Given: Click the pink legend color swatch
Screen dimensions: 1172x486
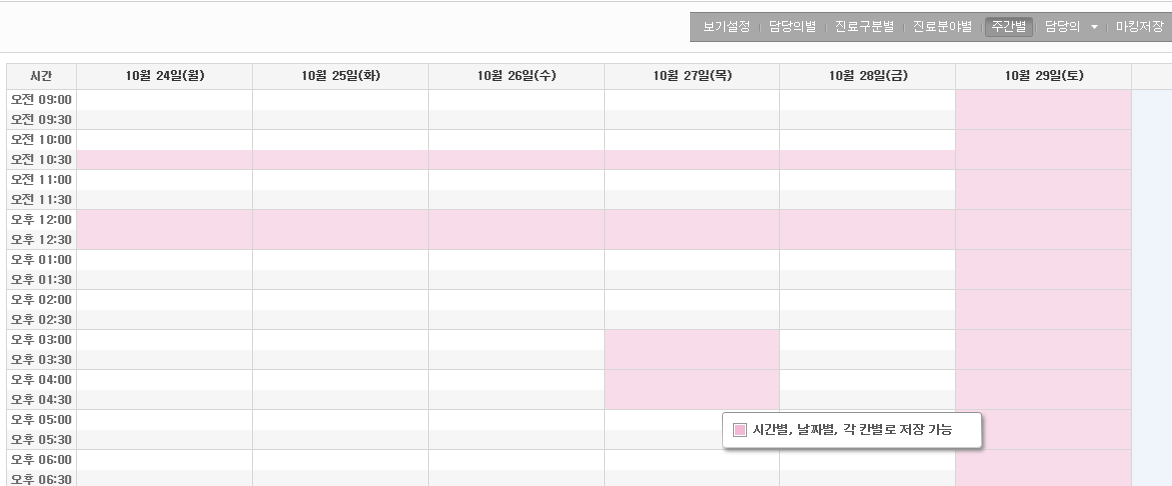Looking at the screenshot, I should 740,430.
